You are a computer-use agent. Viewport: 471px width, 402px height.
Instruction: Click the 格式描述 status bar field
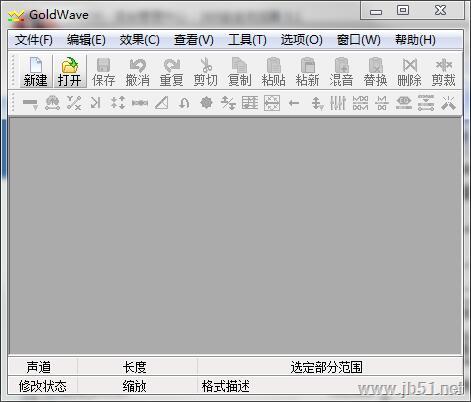pyautogui.click(x=330, y=386)
